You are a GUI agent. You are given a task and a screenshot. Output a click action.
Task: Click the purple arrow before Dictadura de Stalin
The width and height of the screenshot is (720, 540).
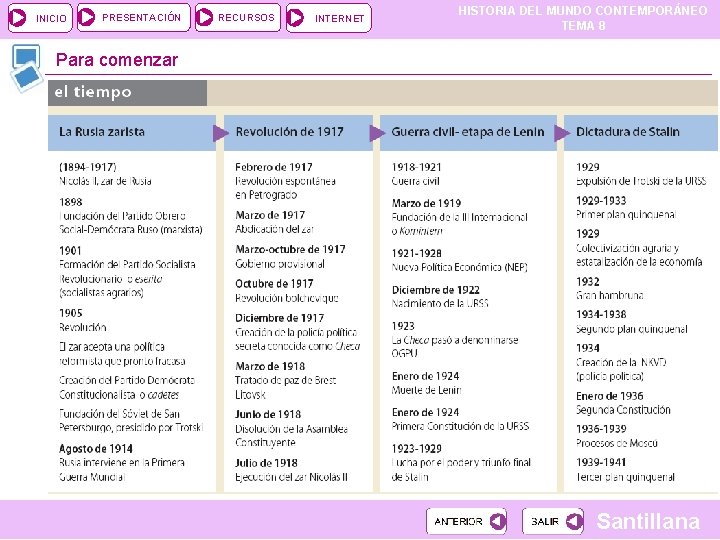click(562, 133)
